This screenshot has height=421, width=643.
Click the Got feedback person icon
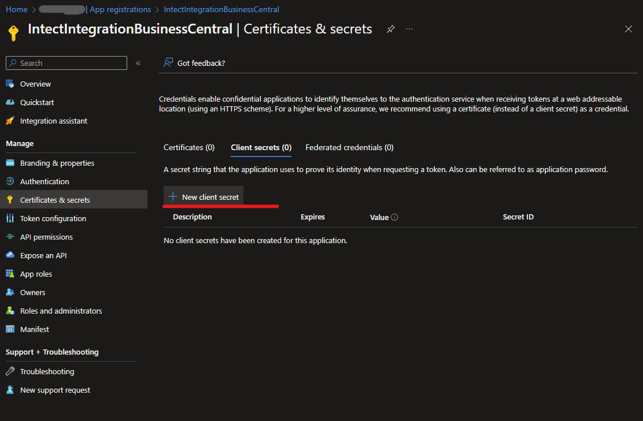point(168,62)
